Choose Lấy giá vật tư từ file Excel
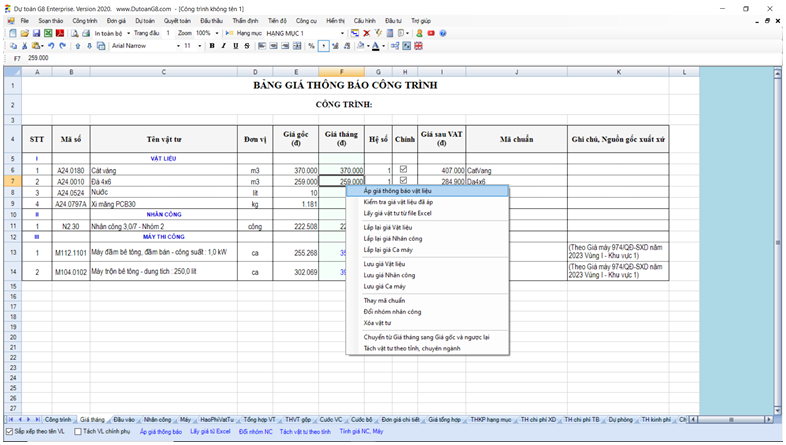This screenshot has height=445, width=786. click(x=427, y=213)
